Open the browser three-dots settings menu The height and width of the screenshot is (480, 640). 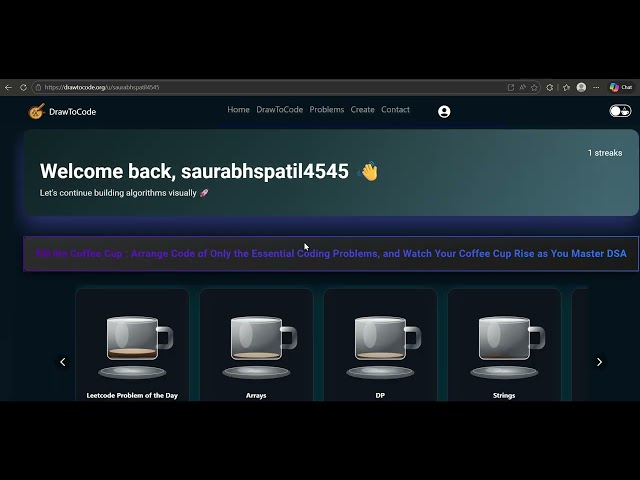click(x=596, y=87)
